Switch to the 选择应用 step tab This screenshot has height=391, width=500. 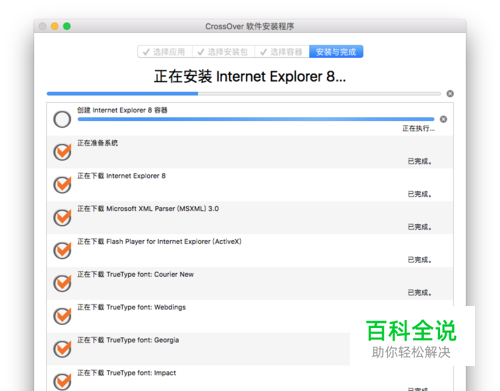[165, 52]
